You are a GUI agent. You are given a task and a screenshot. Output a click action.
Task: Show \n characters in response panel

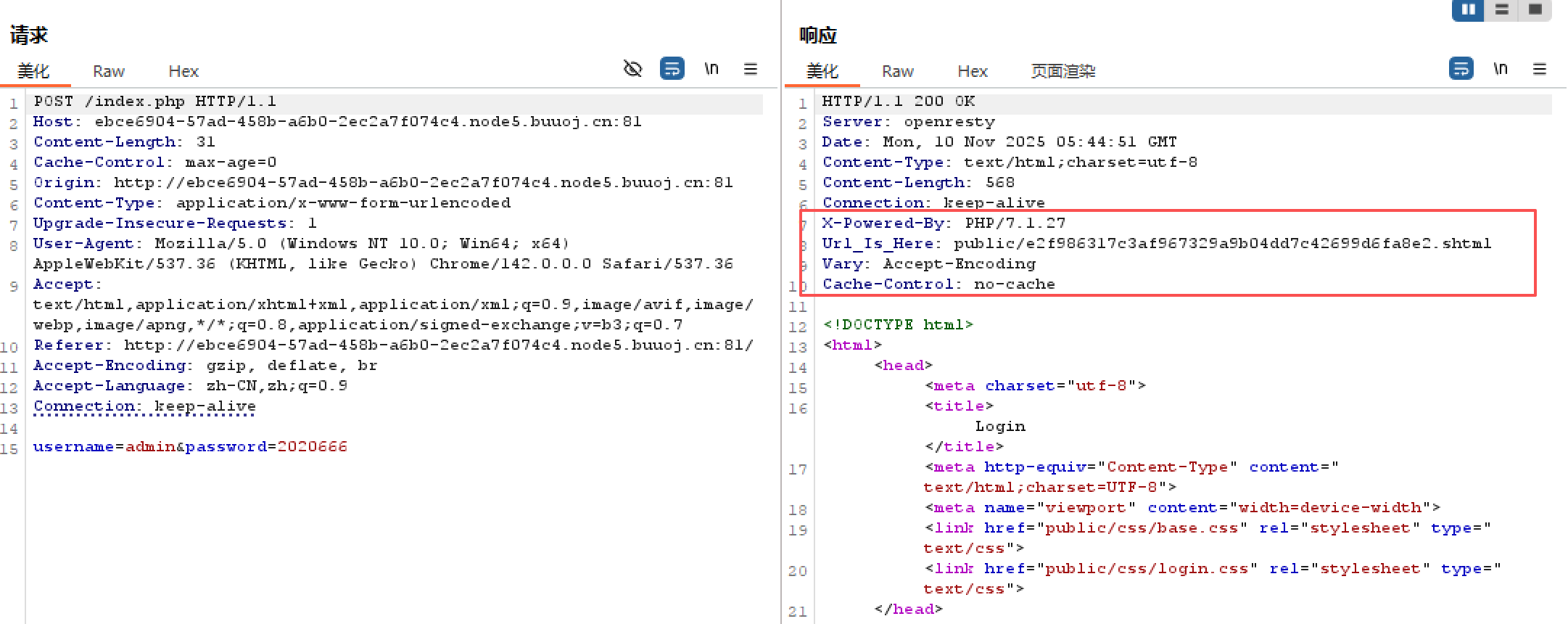tap(1501, 69)
